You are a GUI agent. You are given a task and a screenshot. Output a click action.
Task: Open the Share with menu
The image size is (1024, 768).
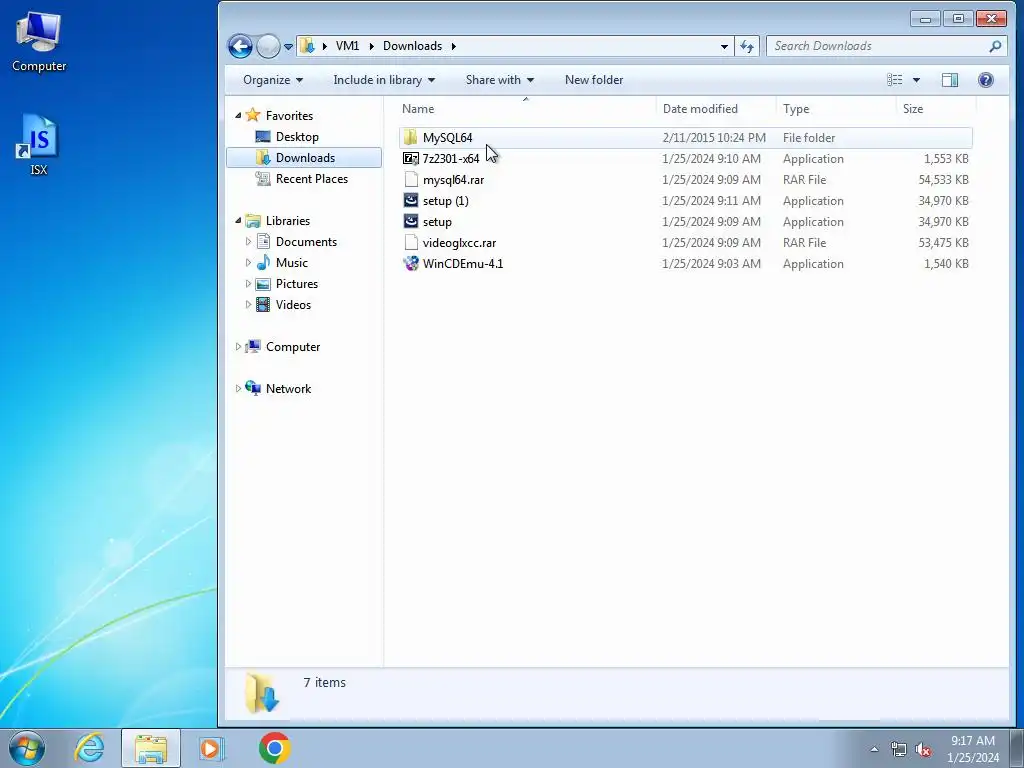500,80
